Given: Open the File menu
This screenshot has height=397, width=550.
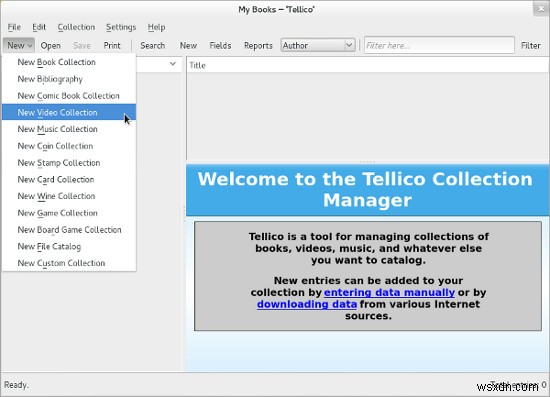Looking at the screenshot, I should [x=14, y=27].
